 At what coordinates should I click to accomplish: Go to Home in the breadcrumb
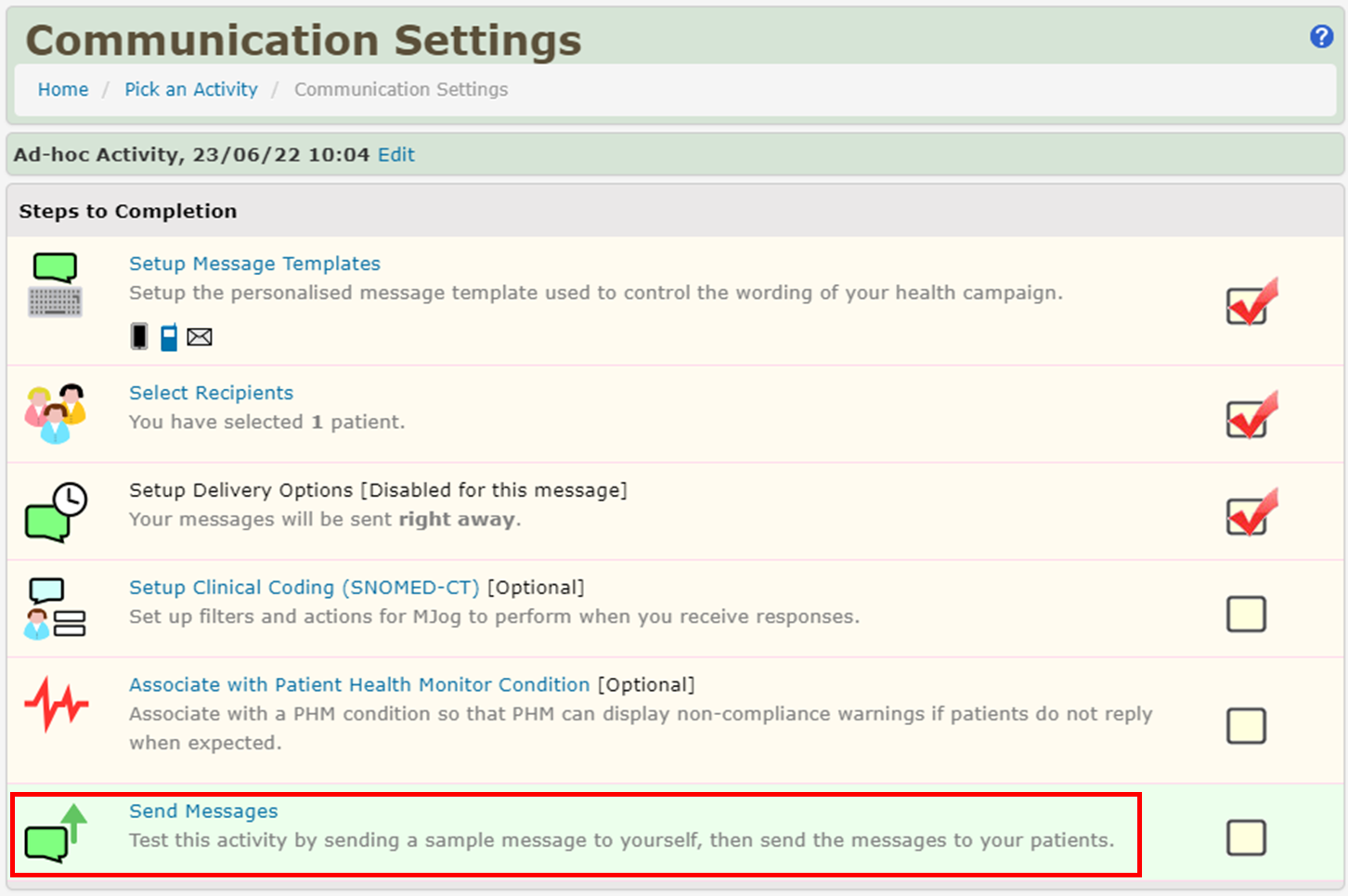tap(63, 89)
